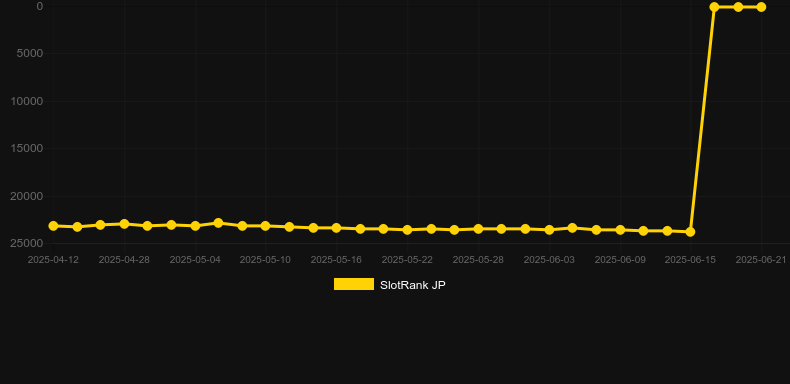The image size is (790, 384).
Task: Click the 5000 y-axis label
Action: pos(30,53)
